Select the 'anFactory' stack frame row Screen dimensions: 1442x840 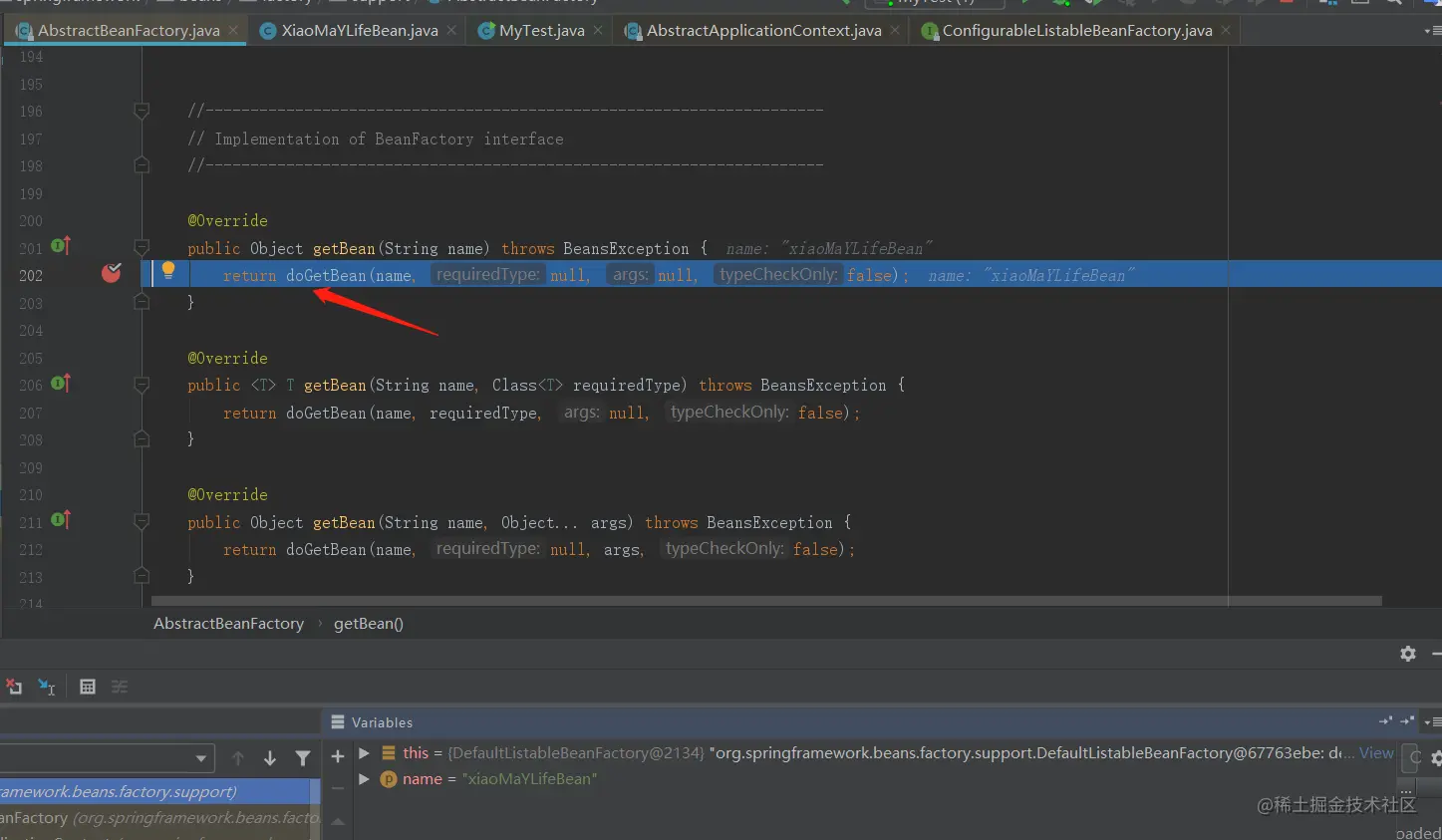(155, 818)
